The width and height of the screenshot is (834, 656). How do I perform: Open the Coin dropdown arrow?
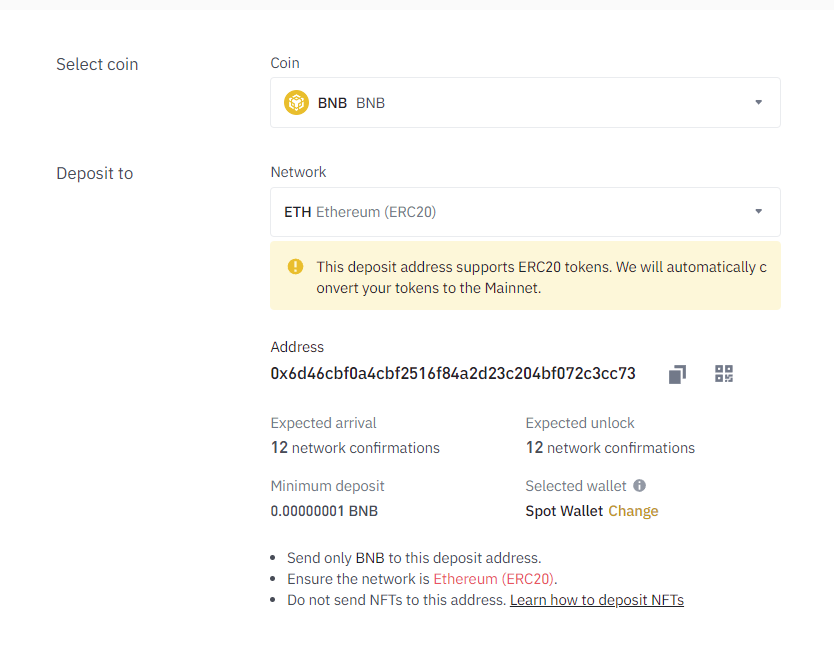758,102
